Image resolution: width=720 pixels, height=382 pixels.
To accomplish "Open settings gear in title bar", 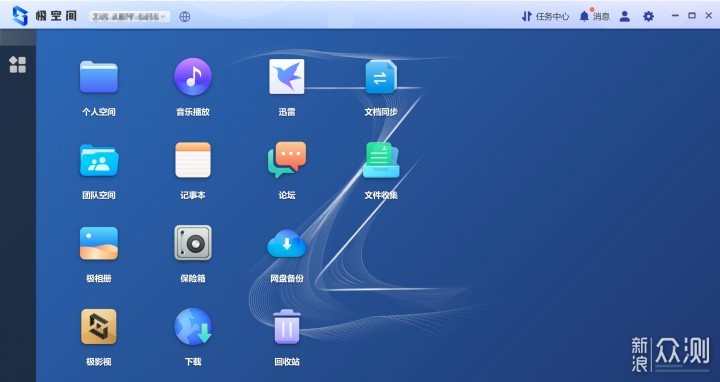I will pos(648,17).
